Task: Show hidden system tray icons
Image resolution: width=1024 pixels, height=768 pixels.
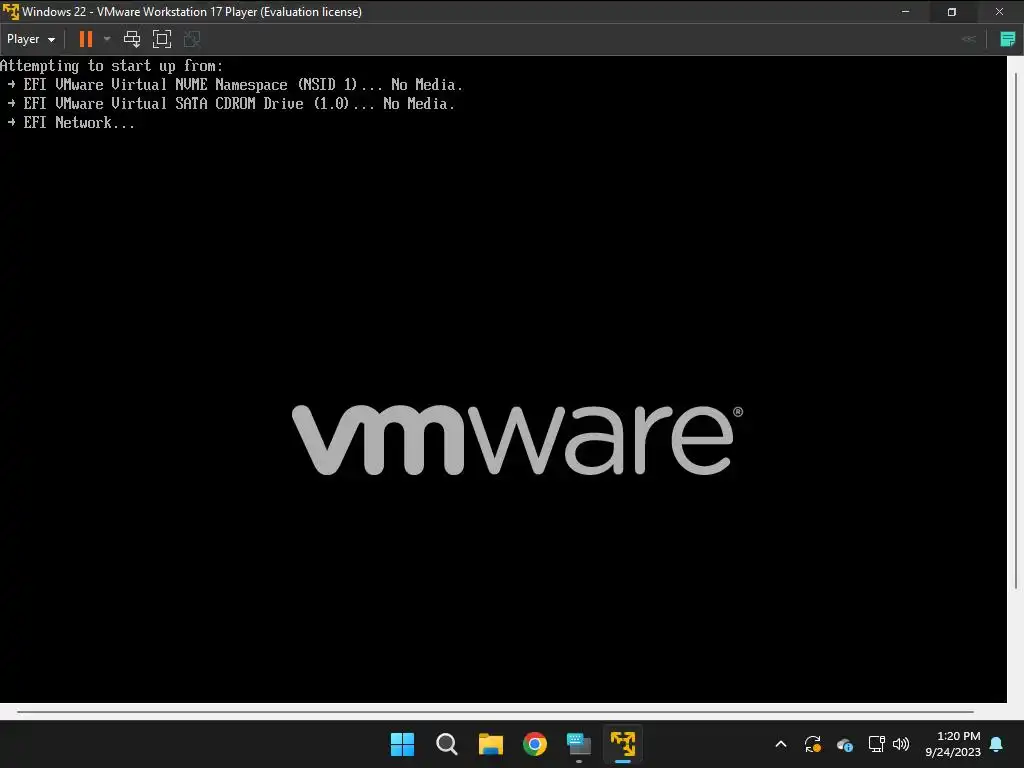Action: [x=780, y=744]
